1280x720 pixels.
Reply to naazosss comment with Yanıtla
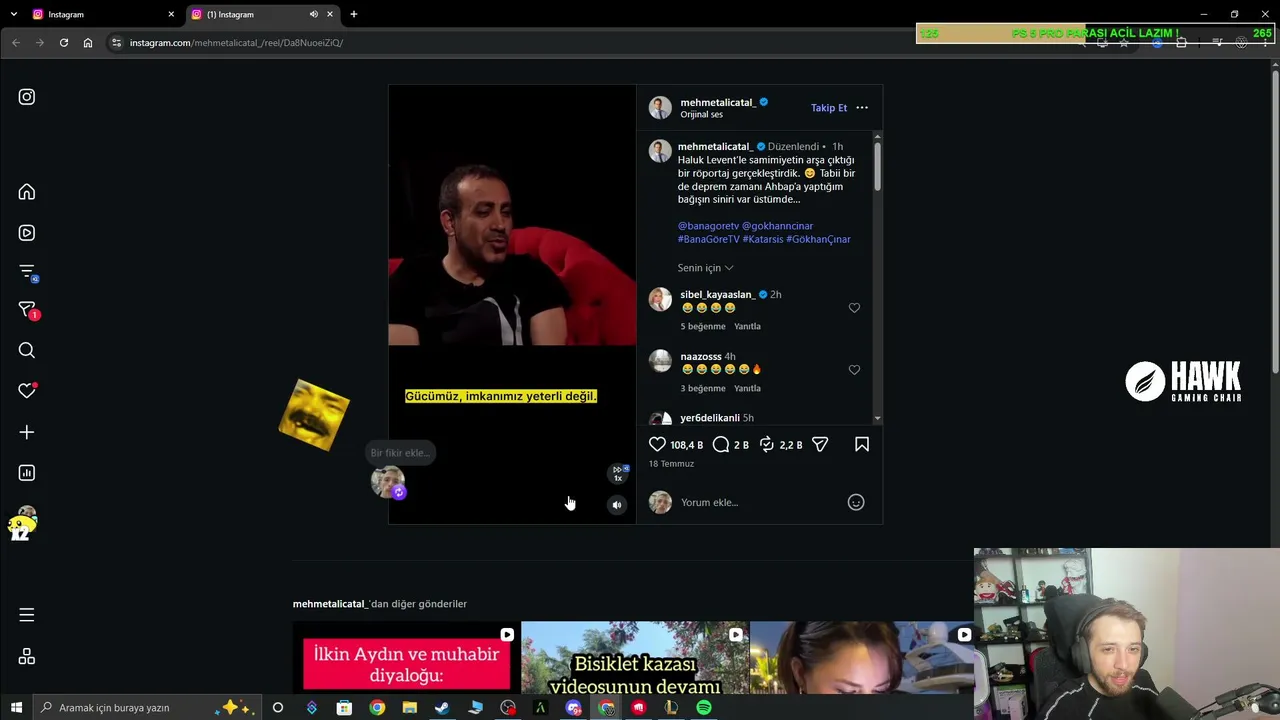pos(747,388)
